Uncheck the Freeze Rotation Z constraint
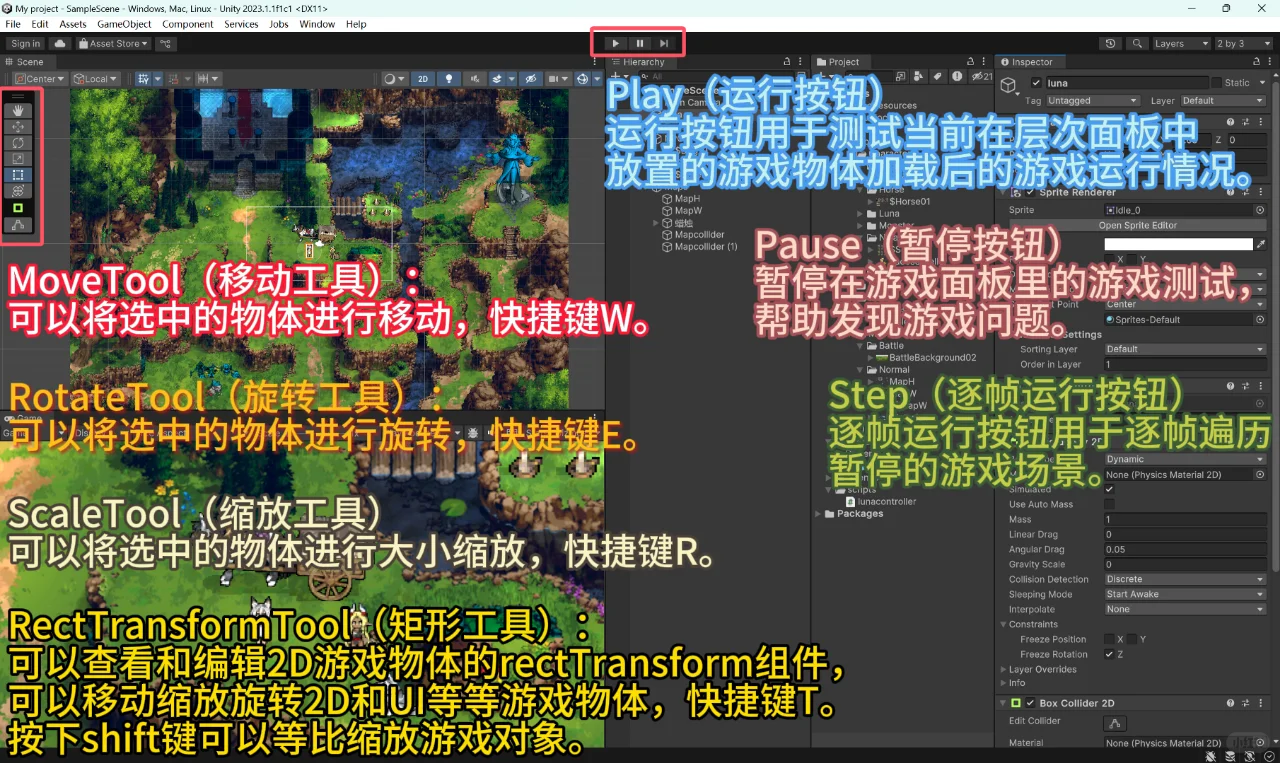 (1109, 655)
